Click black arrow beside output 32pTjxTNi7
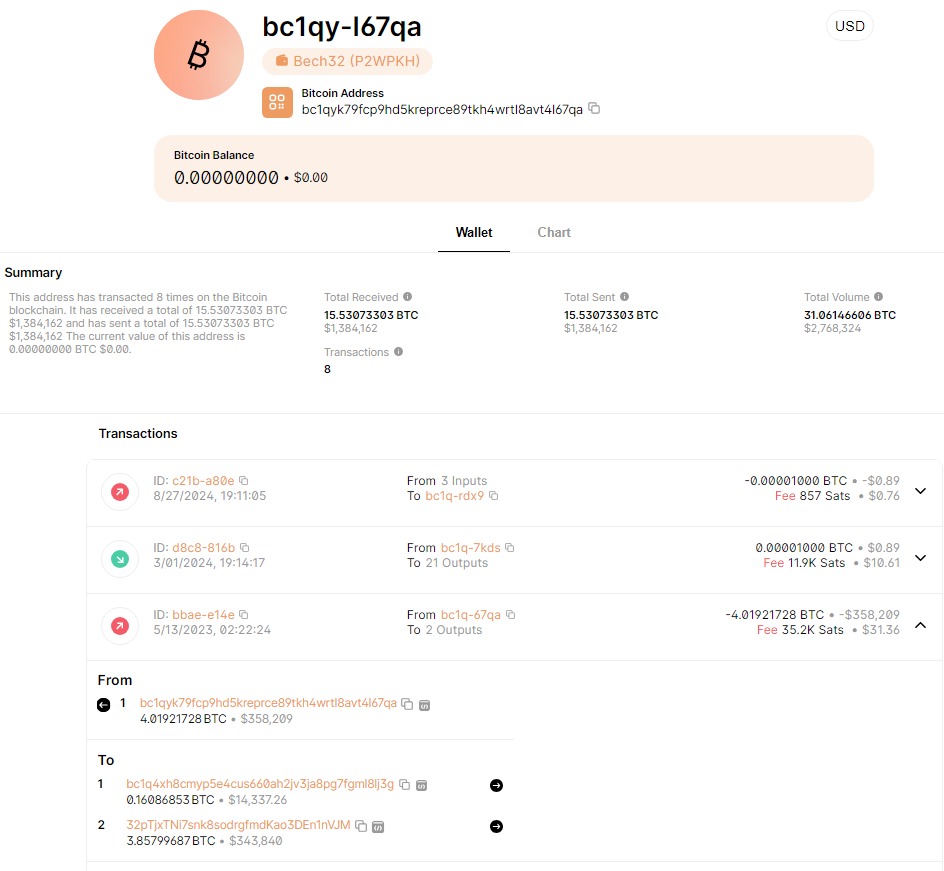The height and width of the screenshot is (871, 944). [x=496, y=826]
